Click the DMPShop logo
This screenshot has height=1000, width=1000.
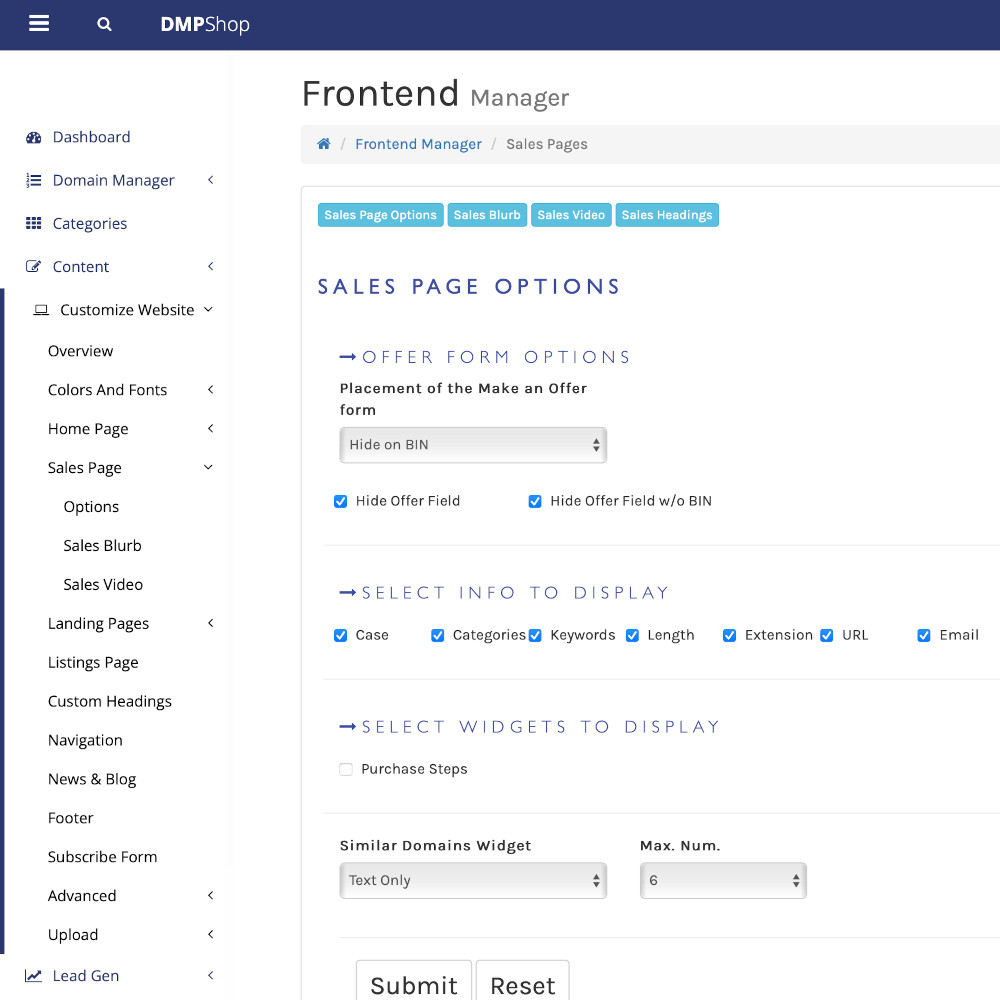[x=205, y=25]
